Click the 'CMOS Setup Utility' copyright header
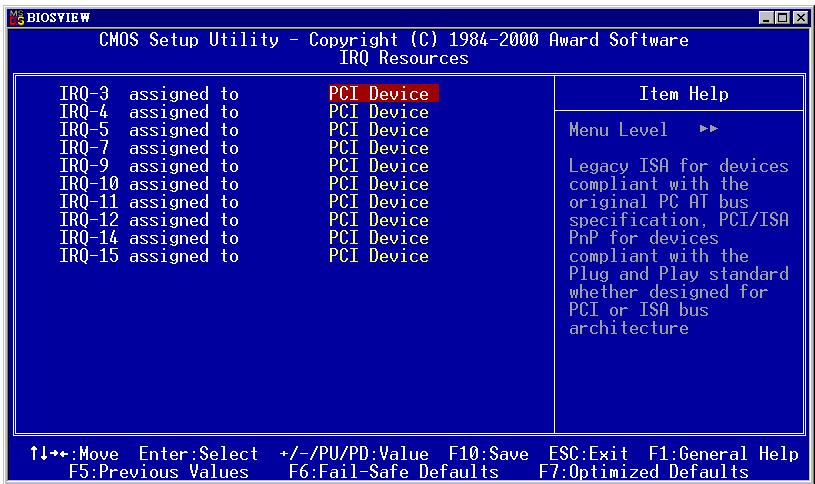 394,40
